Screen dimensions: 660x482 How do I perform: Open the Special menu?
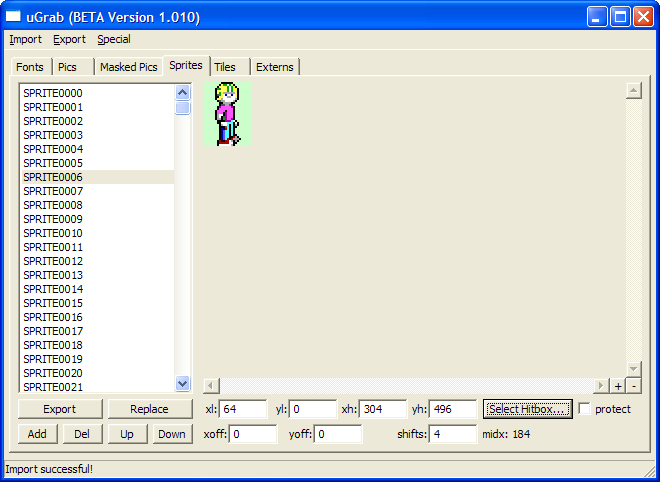click(114, 39)
